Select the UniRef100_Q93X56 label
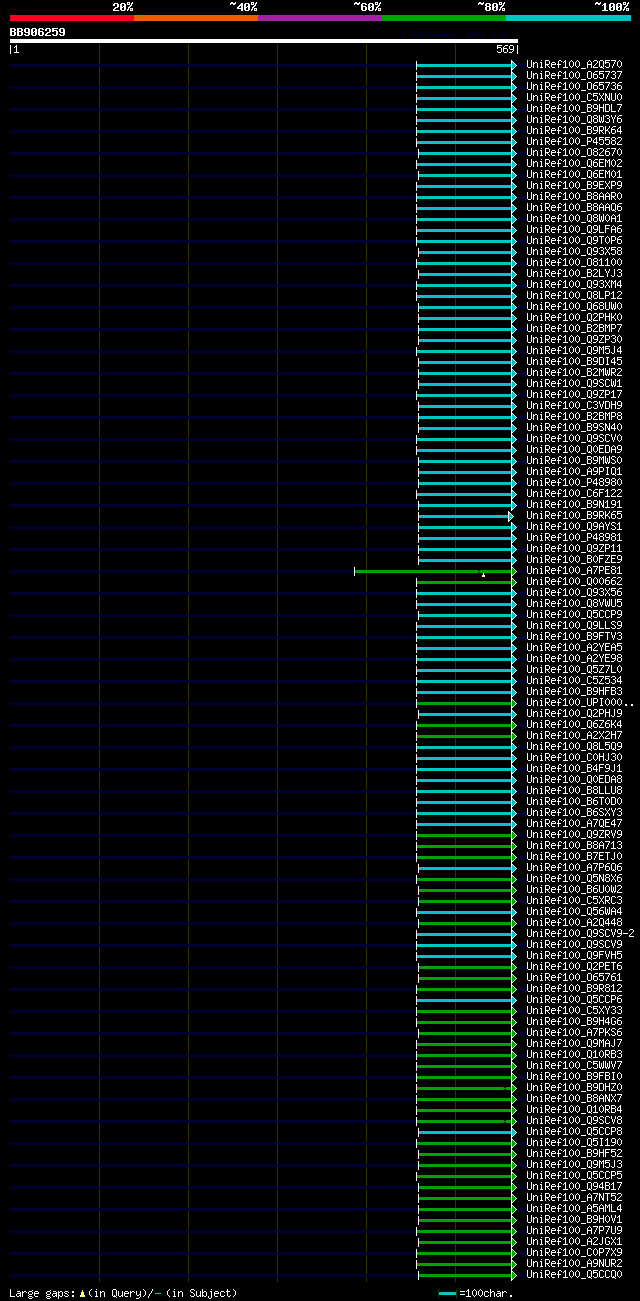 574,592
